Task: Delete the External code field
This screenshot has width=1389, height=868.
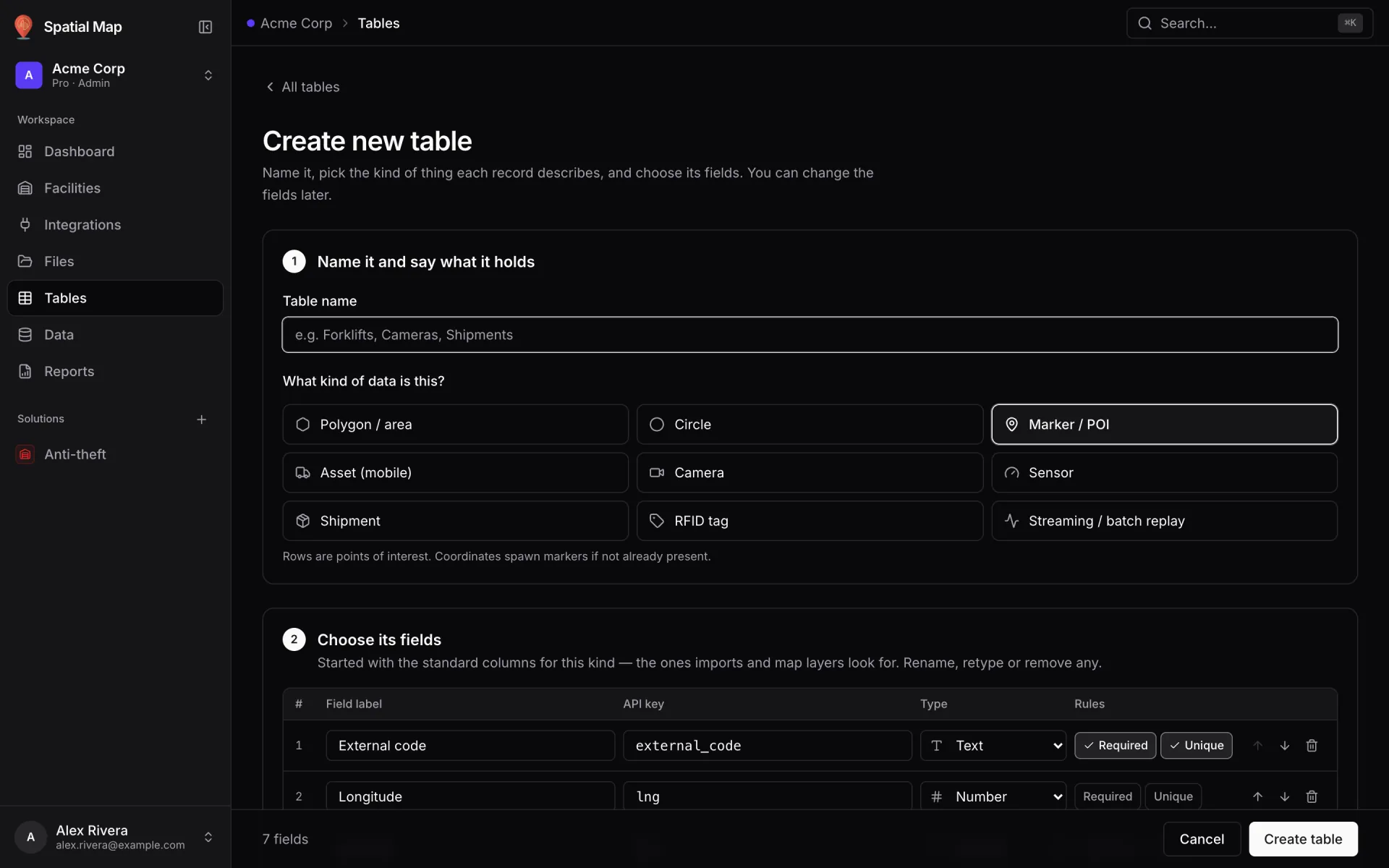Action: [x=1312, y=746]
